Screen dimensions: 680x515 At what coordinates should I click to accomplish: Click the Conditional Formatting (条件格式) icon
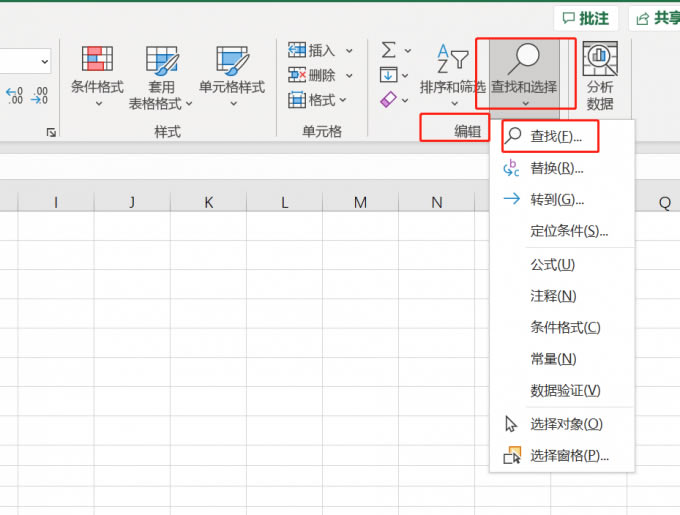pos(97,60)
